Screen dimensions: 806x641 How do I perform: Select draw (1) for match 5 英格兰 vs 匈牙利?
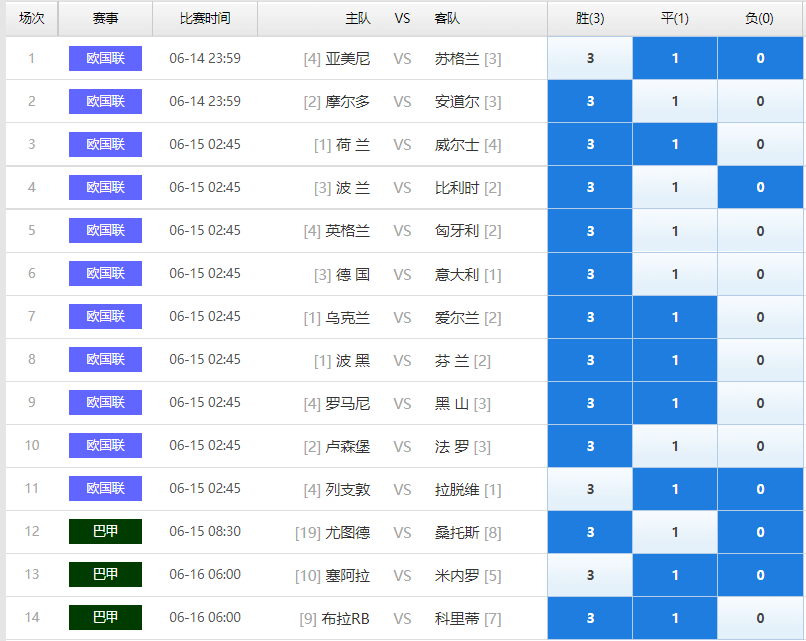pos(674,231)
